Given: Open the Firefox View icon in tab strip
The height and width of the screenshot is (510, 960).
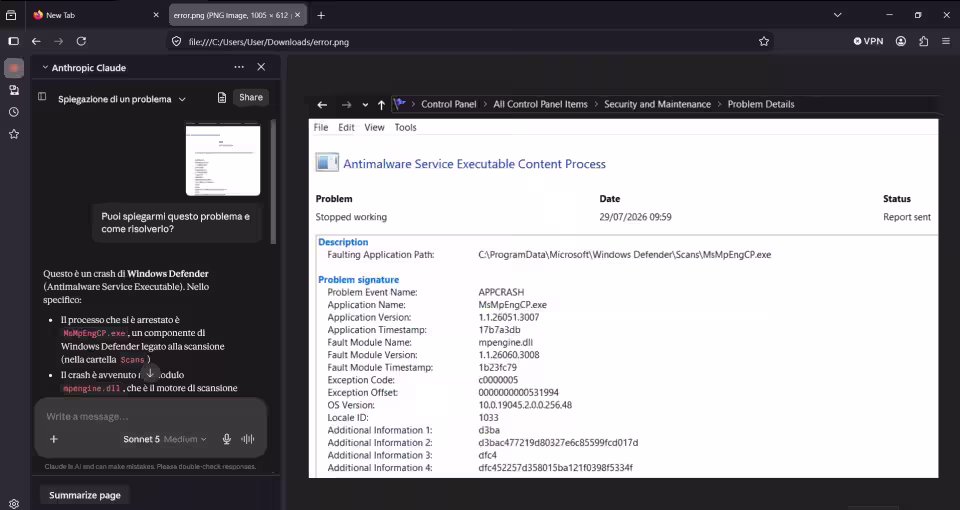Looking at the screenshot, I should pos(11,15).
